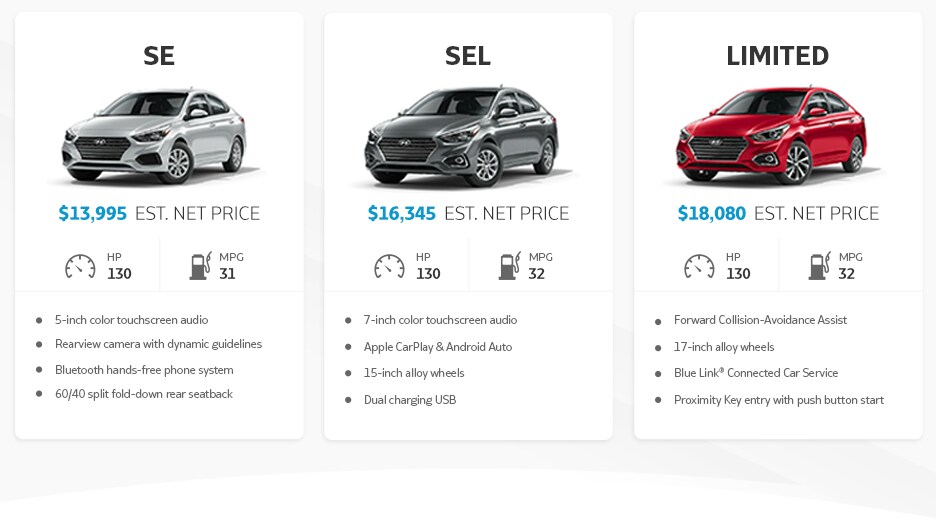Click the fuel pump icon in LIMITED card

click(x=820, y=266)
